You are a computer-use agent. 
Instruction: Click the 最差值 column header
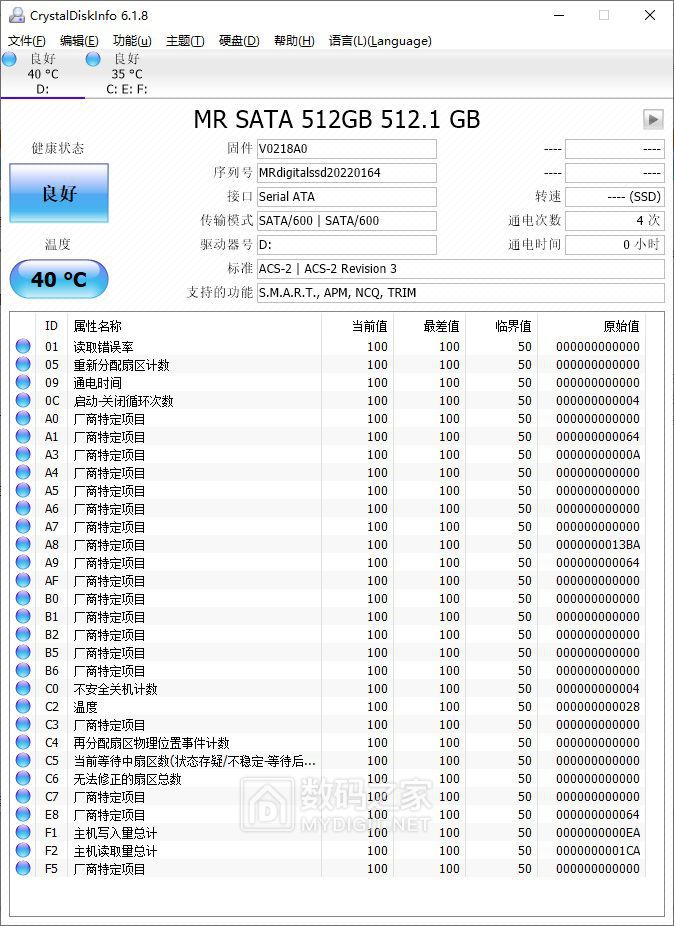pyautogui.click(x=429, y=326)
